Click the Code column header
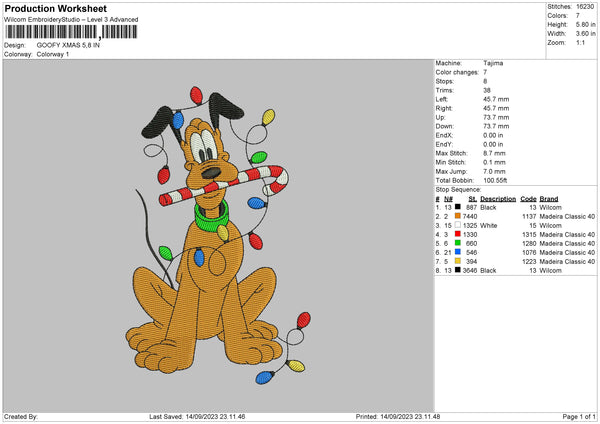This screenshot has height=424, width=600. pyautogui.click(x=528, y=199)
